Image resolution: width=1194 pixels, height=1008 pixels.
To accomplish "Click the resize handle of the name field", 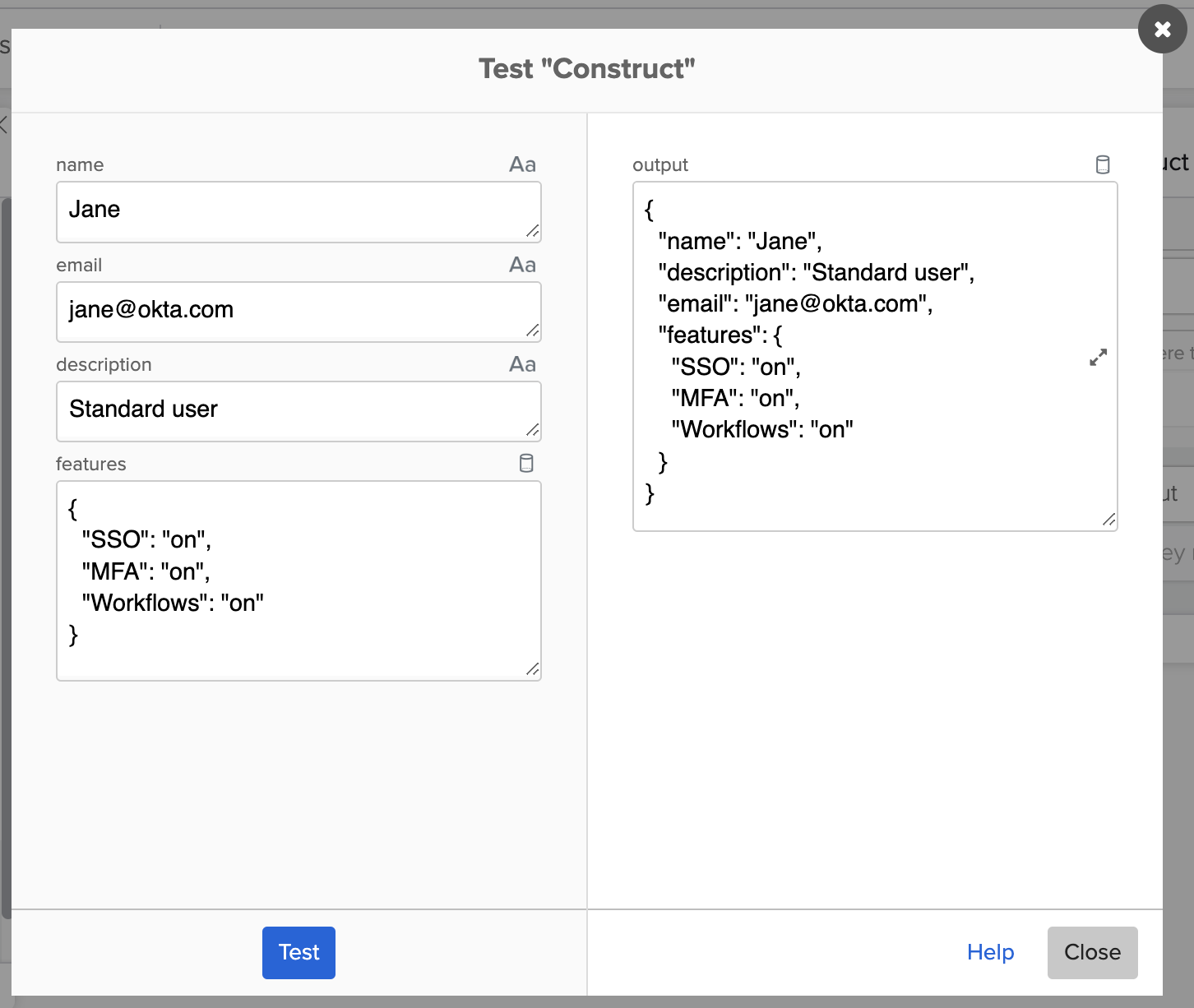I will click(x=533, y=232).
